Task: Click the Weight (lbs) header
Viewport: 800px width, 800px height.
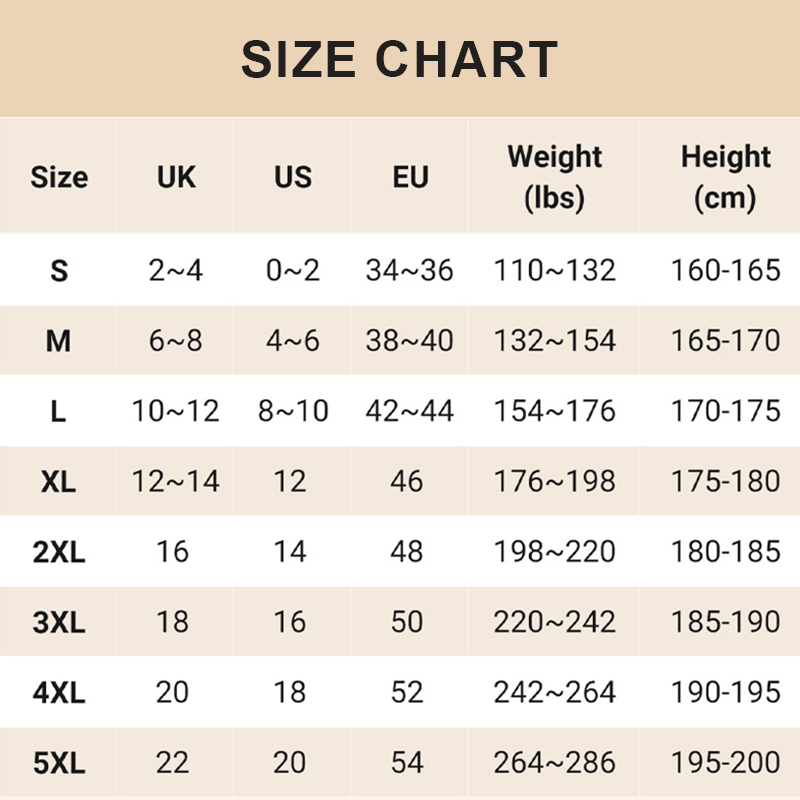Action: pos(554,177)
